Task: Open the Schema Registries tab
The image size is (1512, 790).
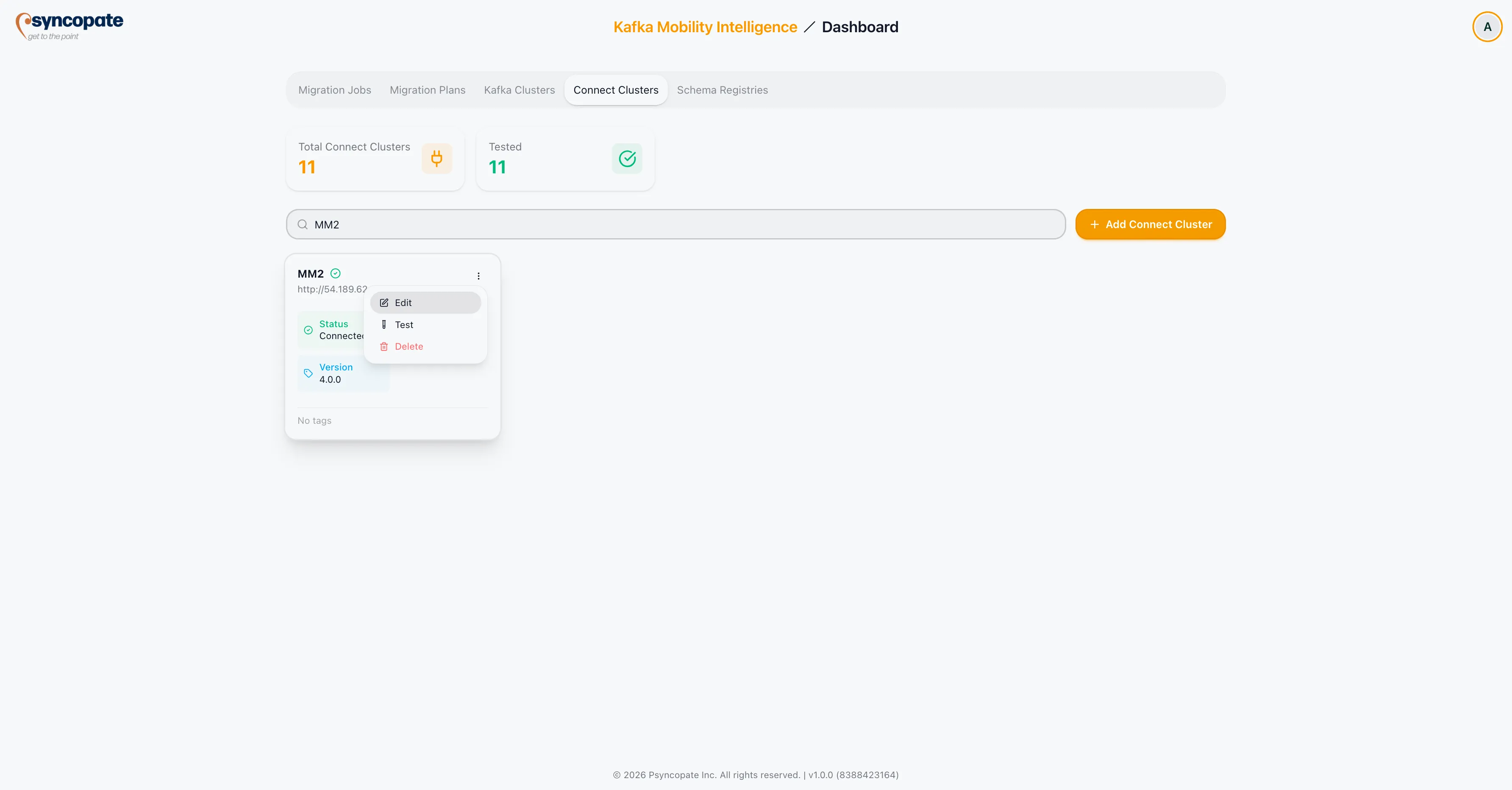Action: pyautogui.click(x=723, y=90)
